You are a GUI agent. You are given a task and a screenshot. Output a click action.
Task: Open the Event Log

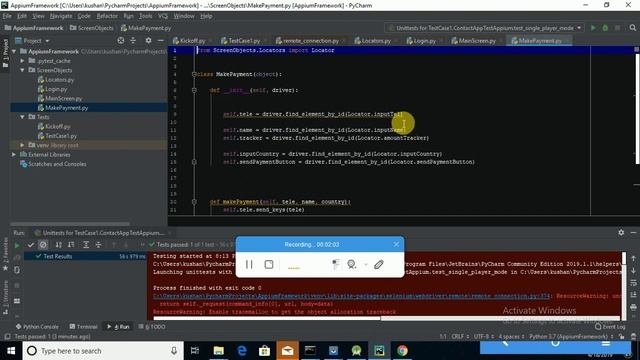[x=610, y=327]
